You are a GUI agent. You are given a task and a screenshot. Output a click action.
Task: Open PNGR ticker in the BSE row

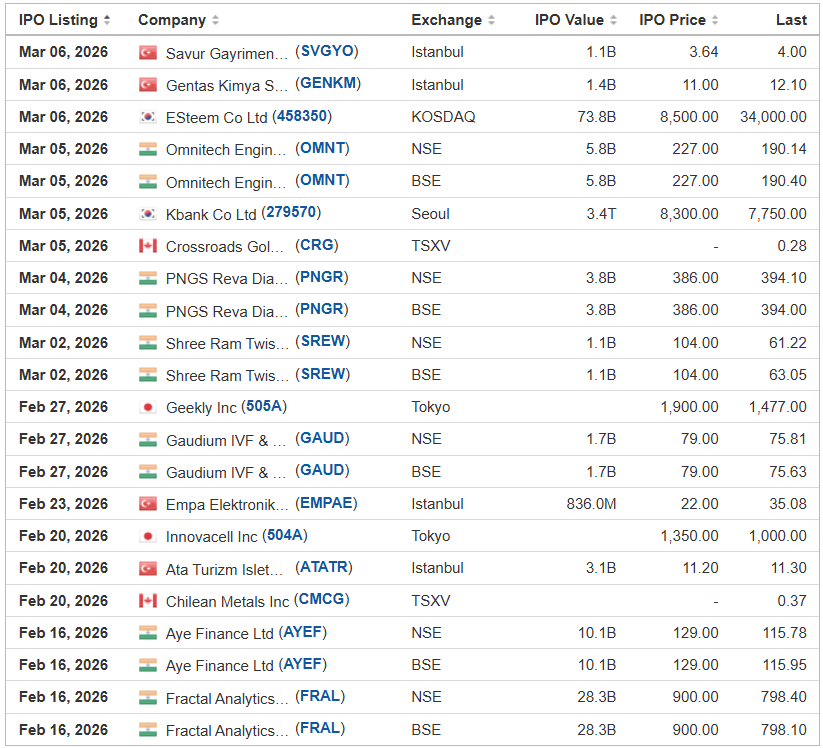(x=322, y=309)
